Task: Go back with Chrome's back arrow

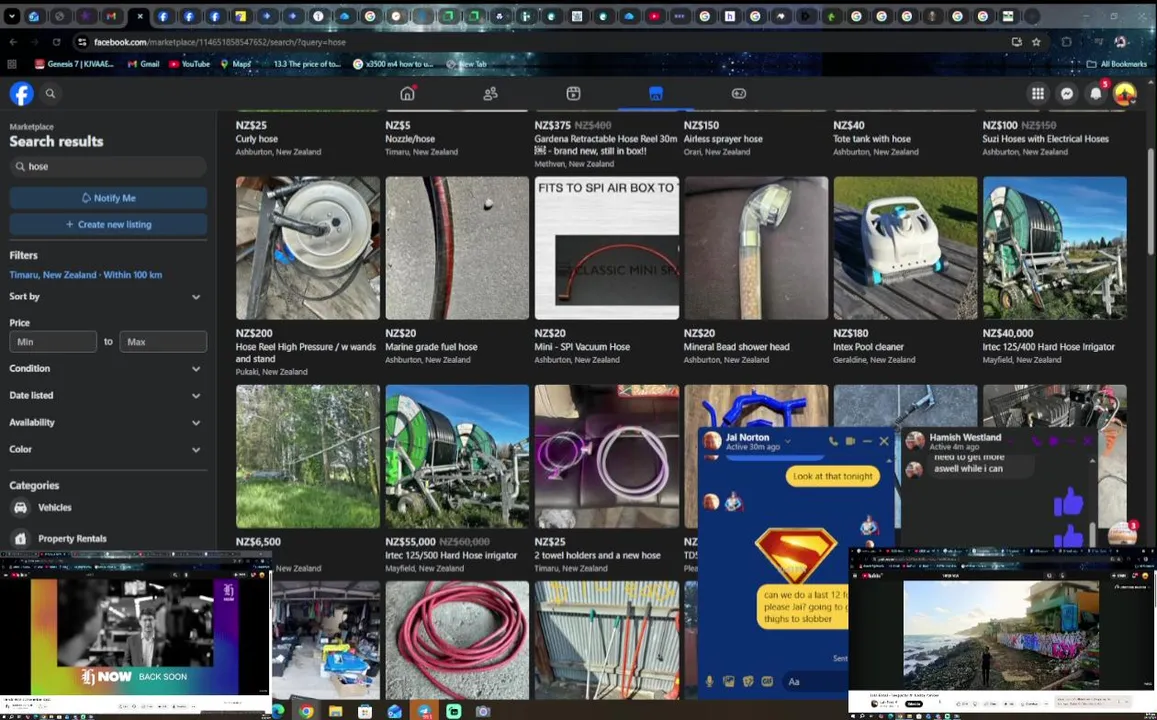Action: [x=13, y=42]
